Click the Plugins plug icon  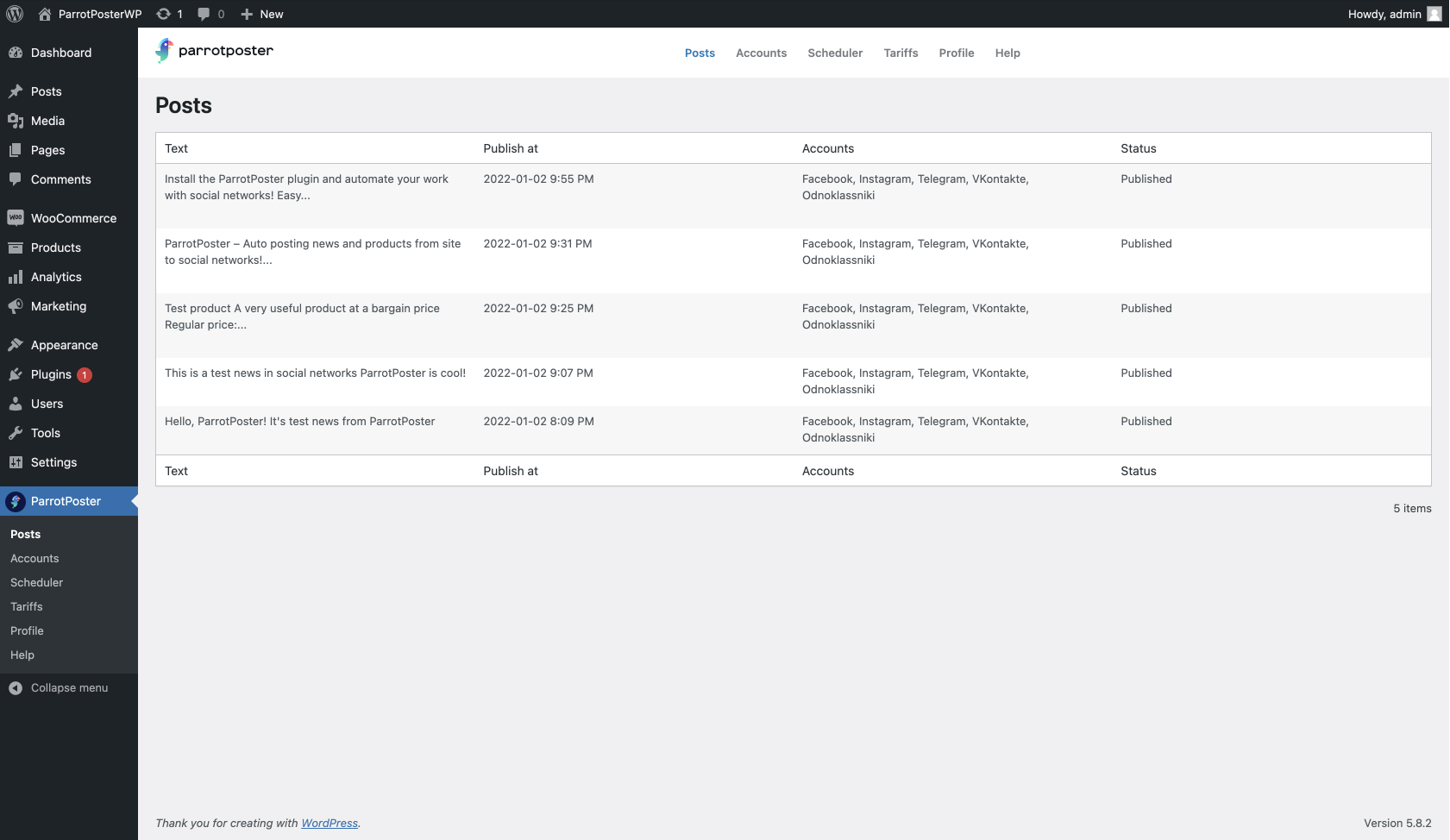16,374
